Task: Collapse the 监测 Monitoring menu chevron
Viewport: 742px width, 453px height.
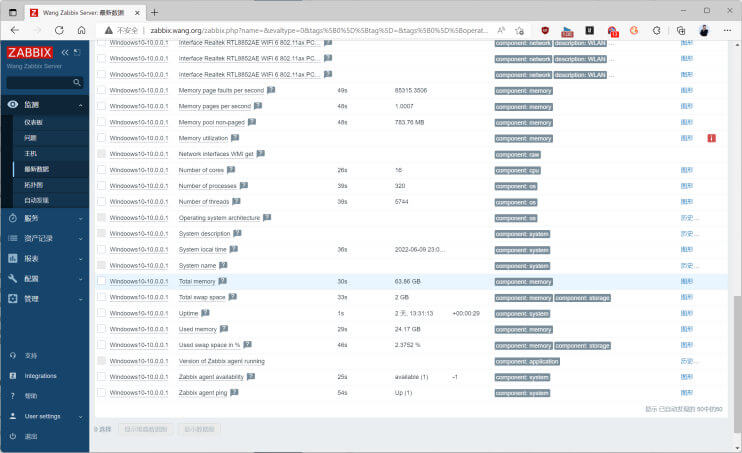Action: click(x=80, y=105)
